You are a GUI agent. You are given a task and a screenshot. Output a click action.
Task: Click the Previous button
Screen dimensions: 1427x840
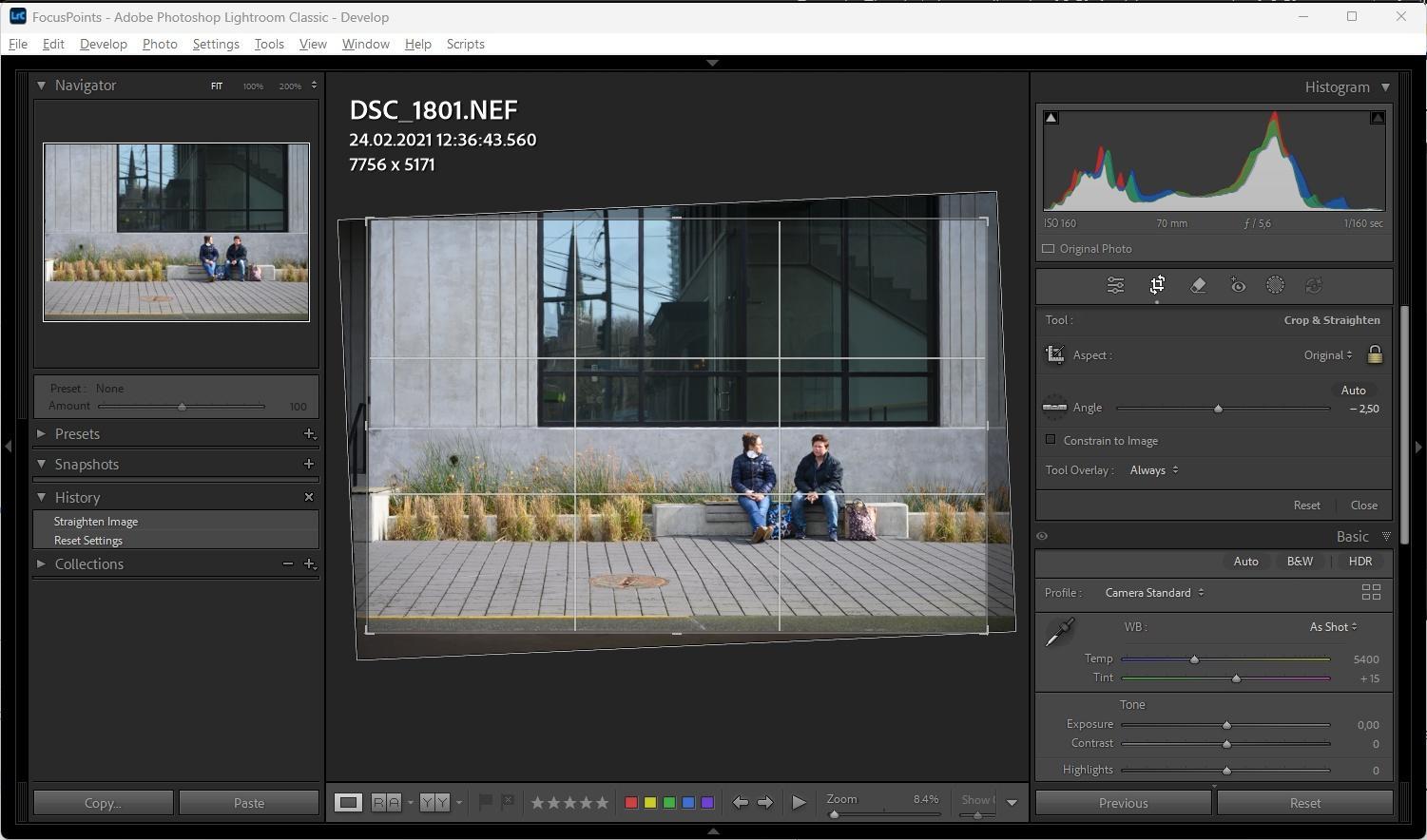pyautogui.click(x=1123, y=803)
